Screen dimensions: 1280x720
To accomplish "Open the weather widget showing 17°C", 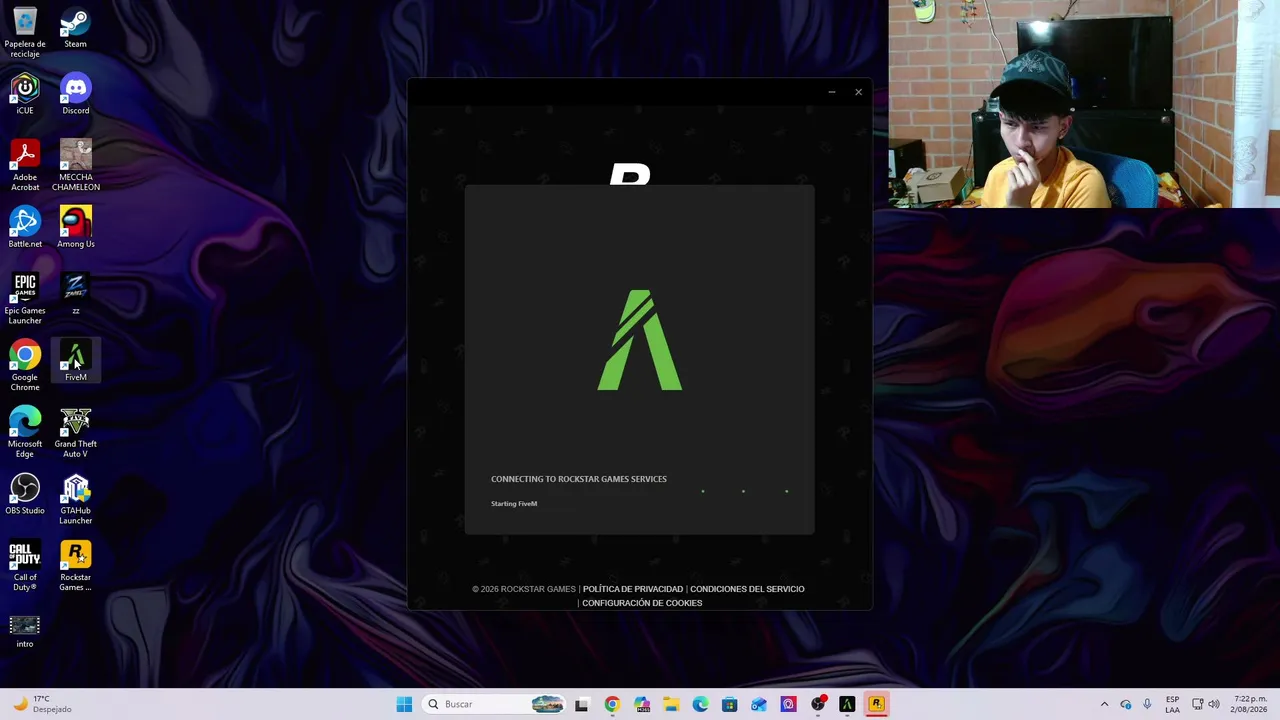I will point(42,704).
